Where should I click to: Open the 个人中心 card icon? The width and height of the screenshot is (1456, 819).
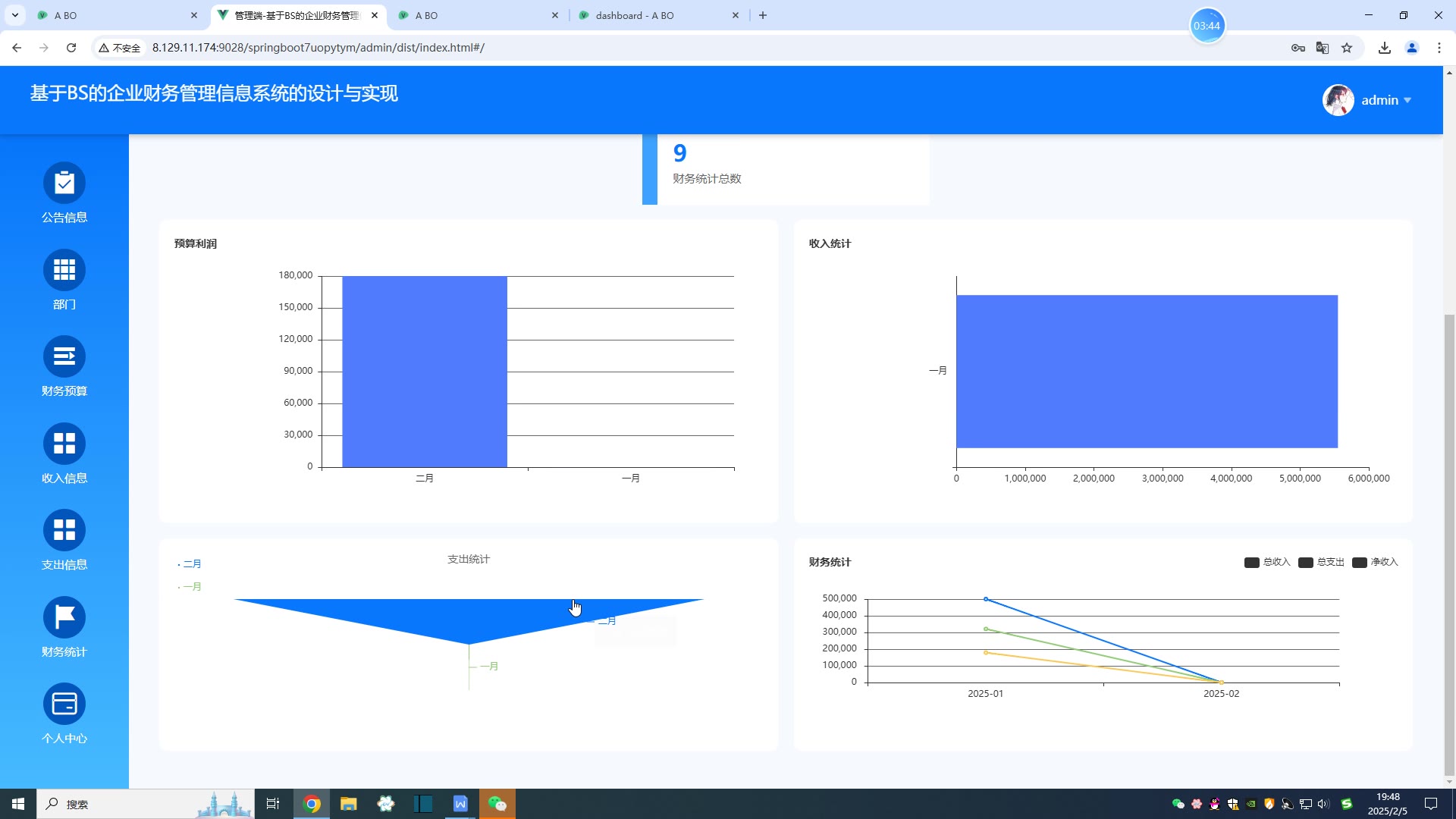coord(64,704)
